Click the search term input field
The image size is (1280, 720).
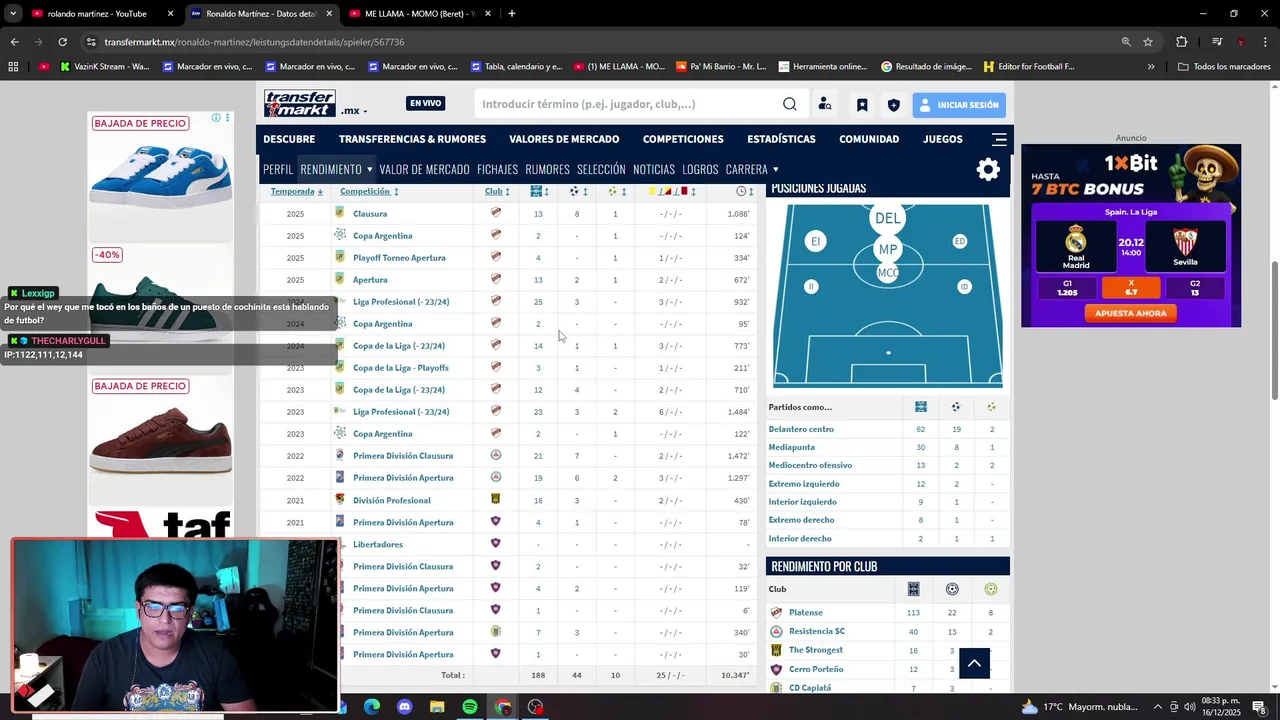628,104
